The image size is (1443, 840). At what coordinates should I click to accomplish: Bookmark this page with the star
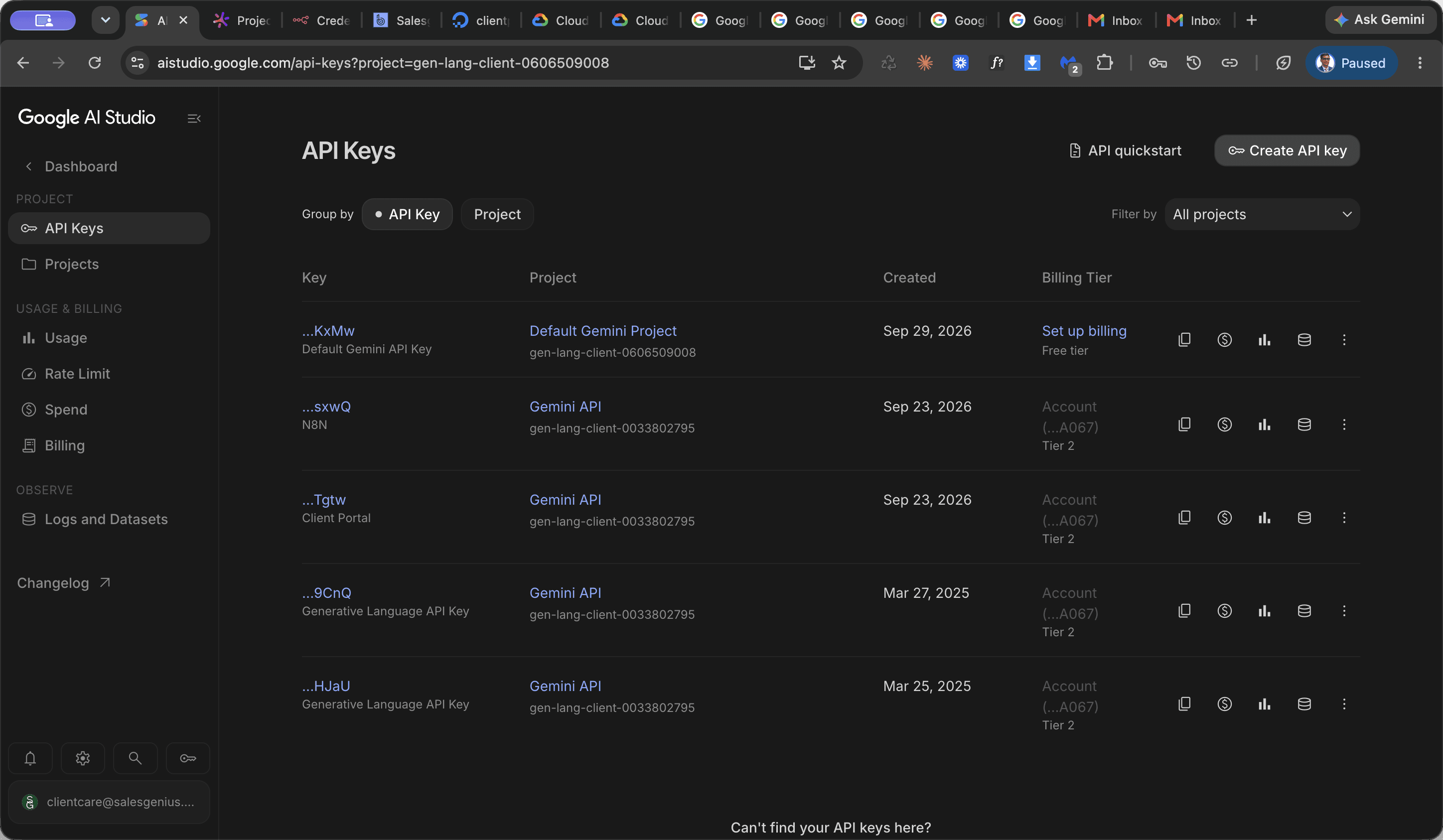click(x=839, y=63)
